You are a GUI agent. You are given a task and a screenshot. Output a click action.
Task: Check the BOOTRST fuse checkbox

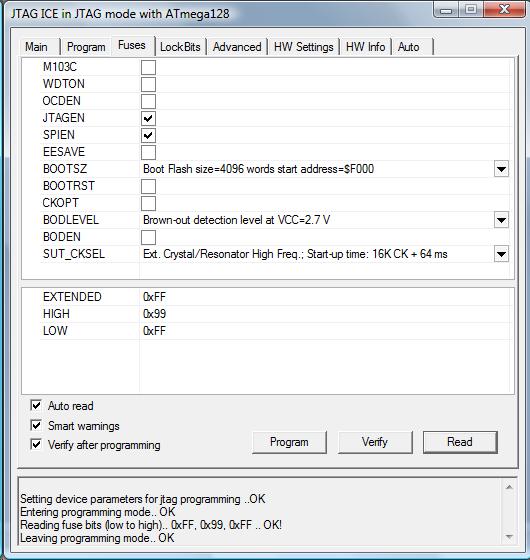[x=148, y=186]
